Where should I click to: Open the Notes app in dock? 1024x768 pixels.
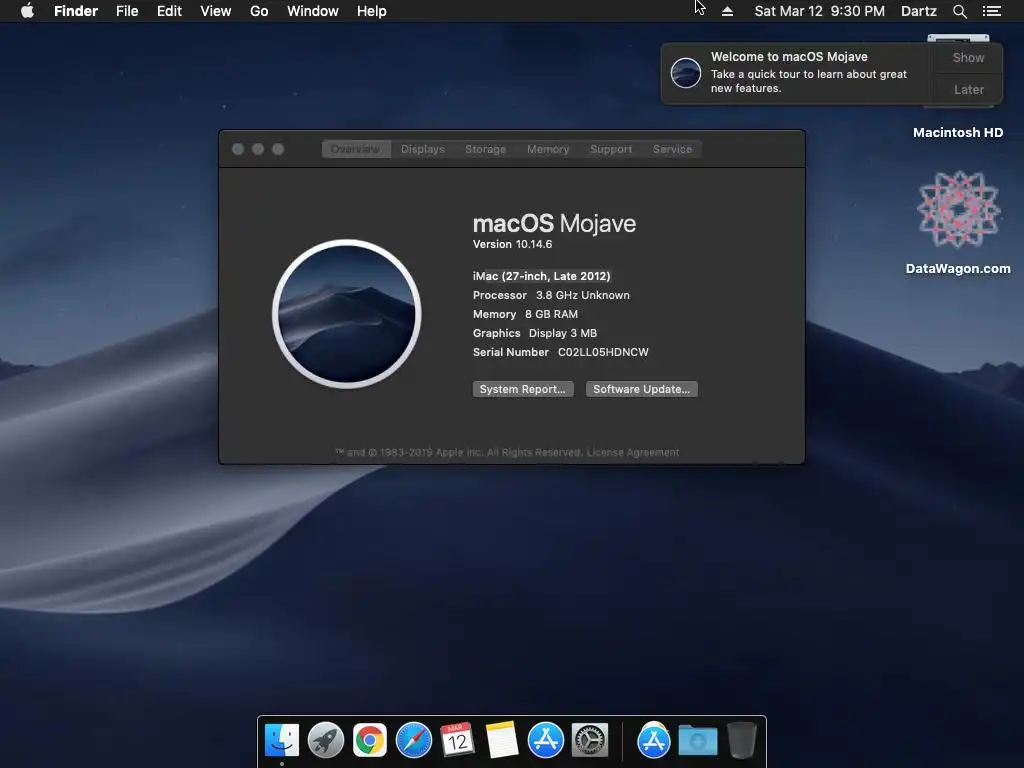502,740
